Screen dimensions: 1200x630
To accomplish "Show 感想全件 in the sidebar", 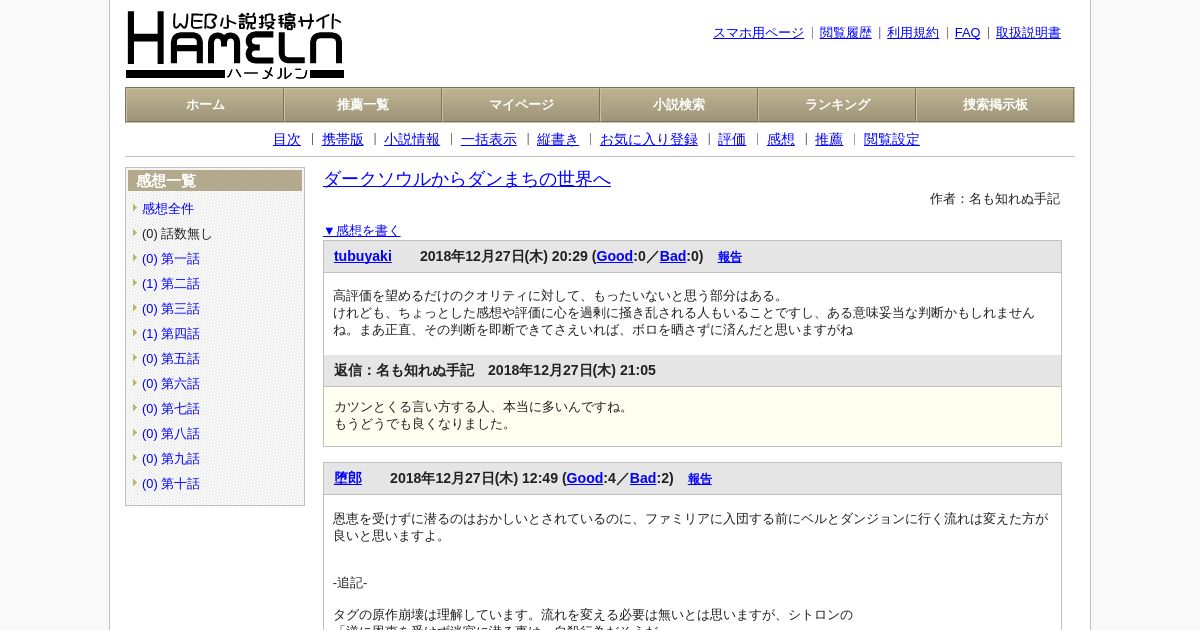I will click(168, 209).
